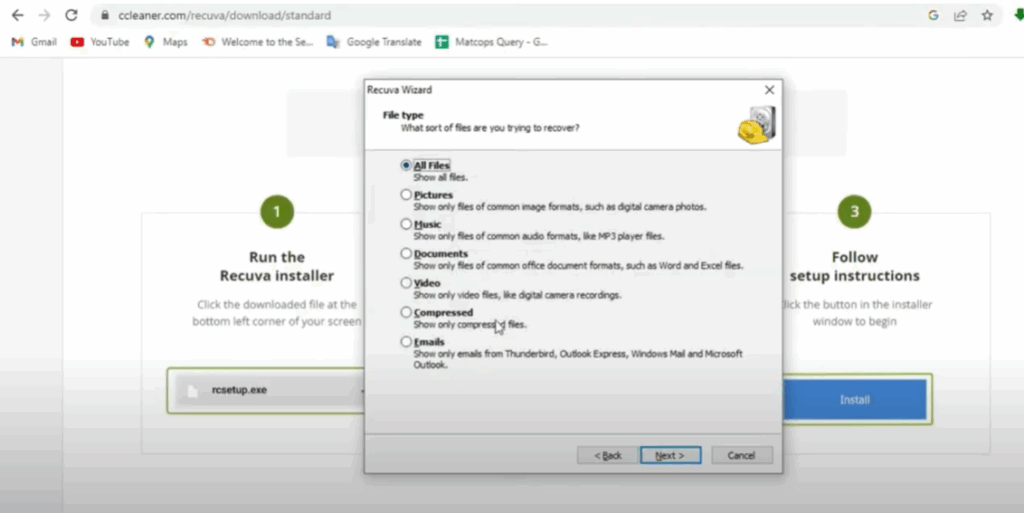Screen dimensions: 1024x513
Task: Cancel the Recuva Wizard
Action: tap(742, 455)
